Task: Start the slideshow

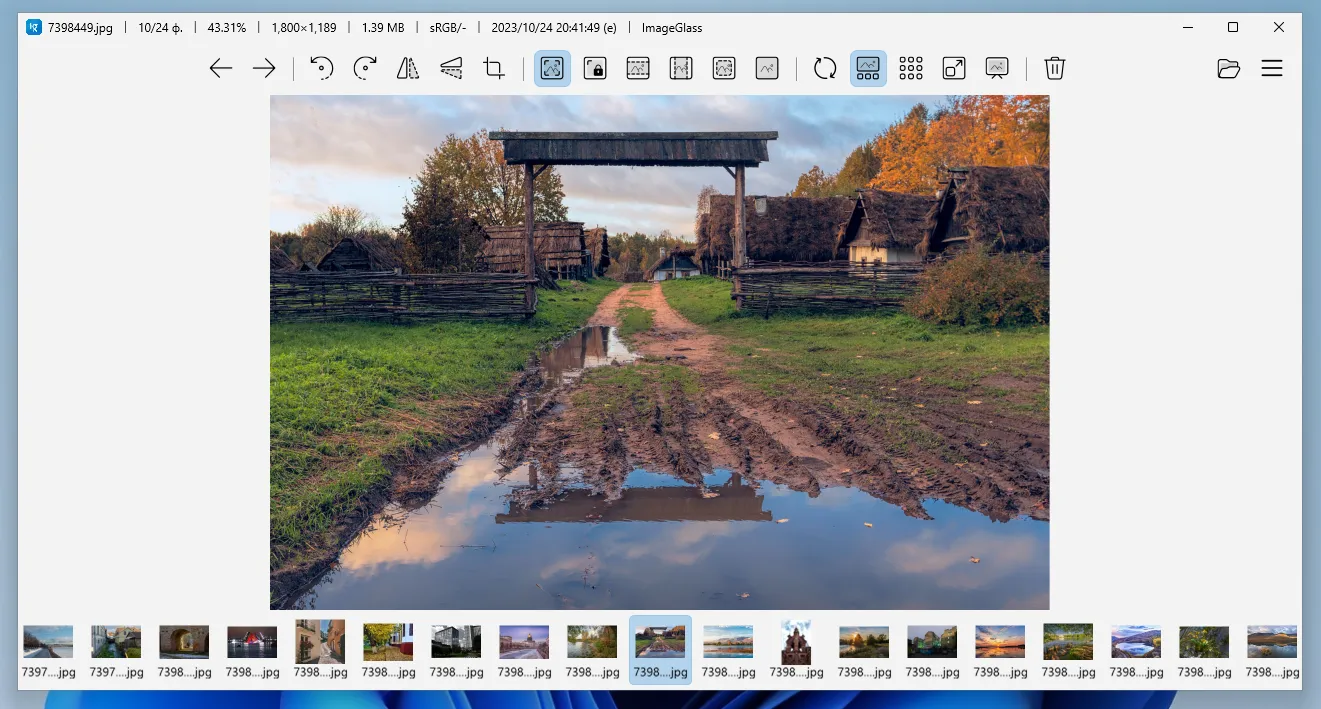Action: click(x=996, y=68)
